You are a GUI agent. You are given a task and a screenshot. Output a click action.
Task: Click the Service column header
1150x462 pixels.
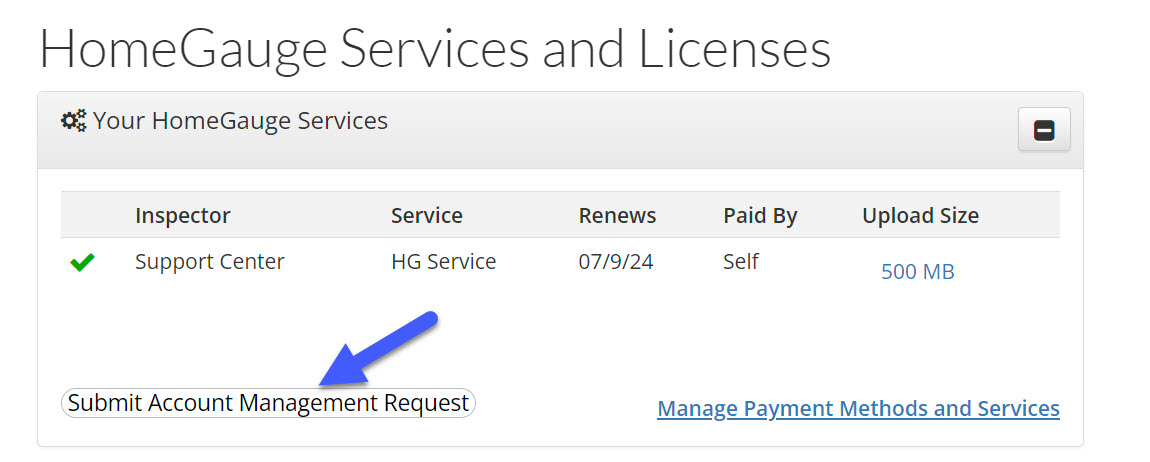[x=427, y=216]
